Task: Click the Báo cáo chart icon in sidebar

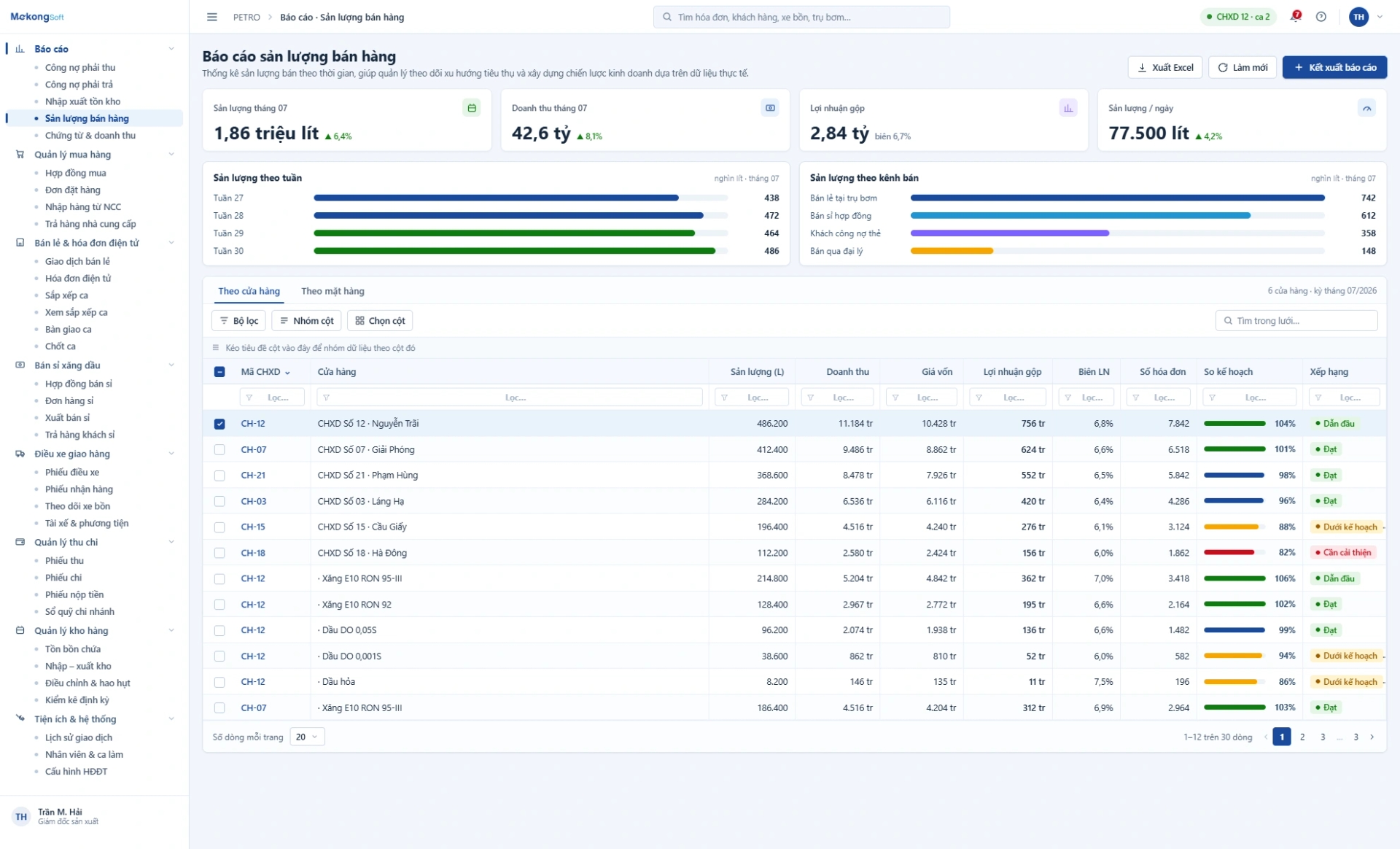Action: click(x=20, y=49)
